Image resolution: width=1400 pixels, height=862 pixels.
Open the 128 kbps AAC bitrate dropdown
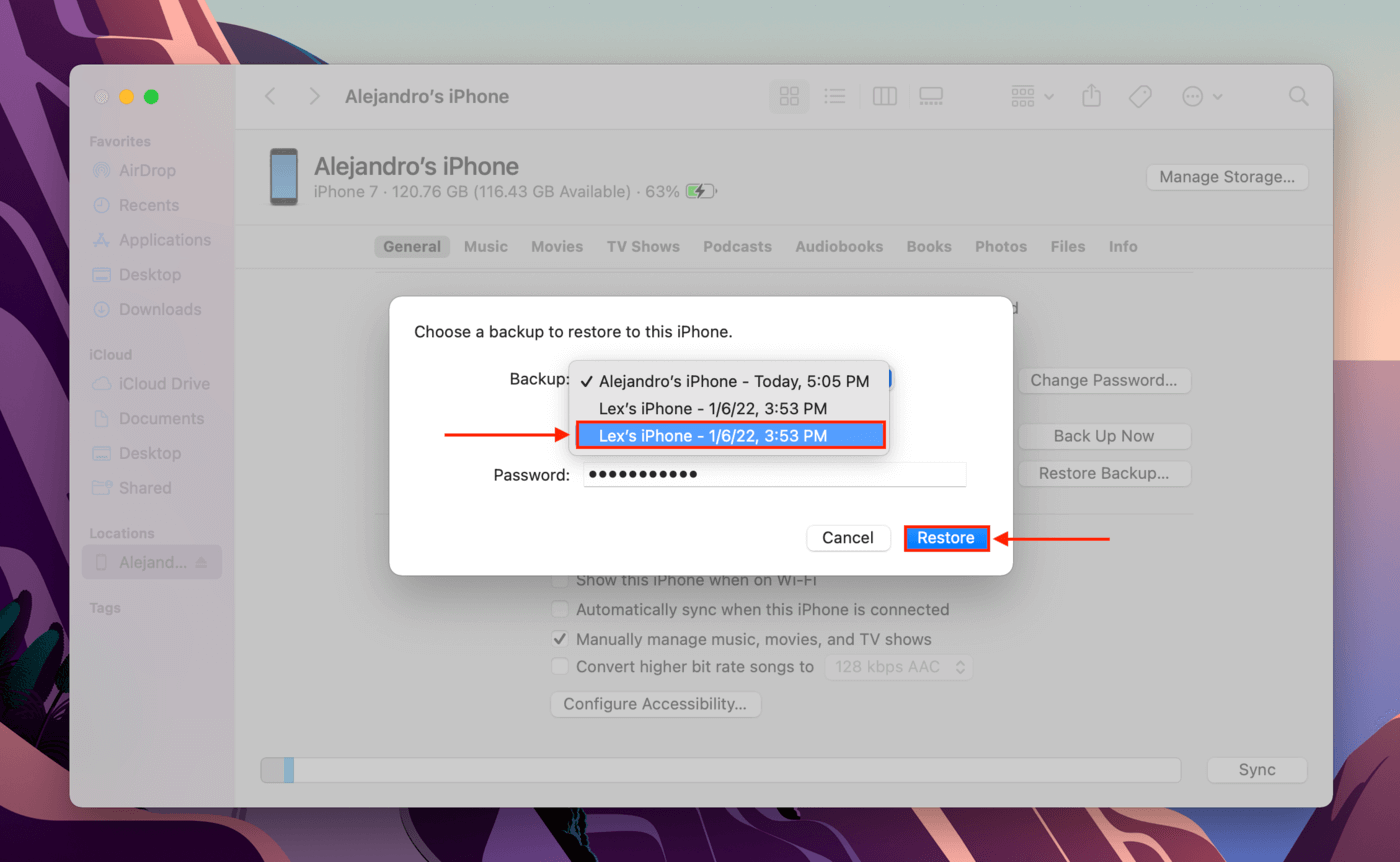(x=899, y=667)
